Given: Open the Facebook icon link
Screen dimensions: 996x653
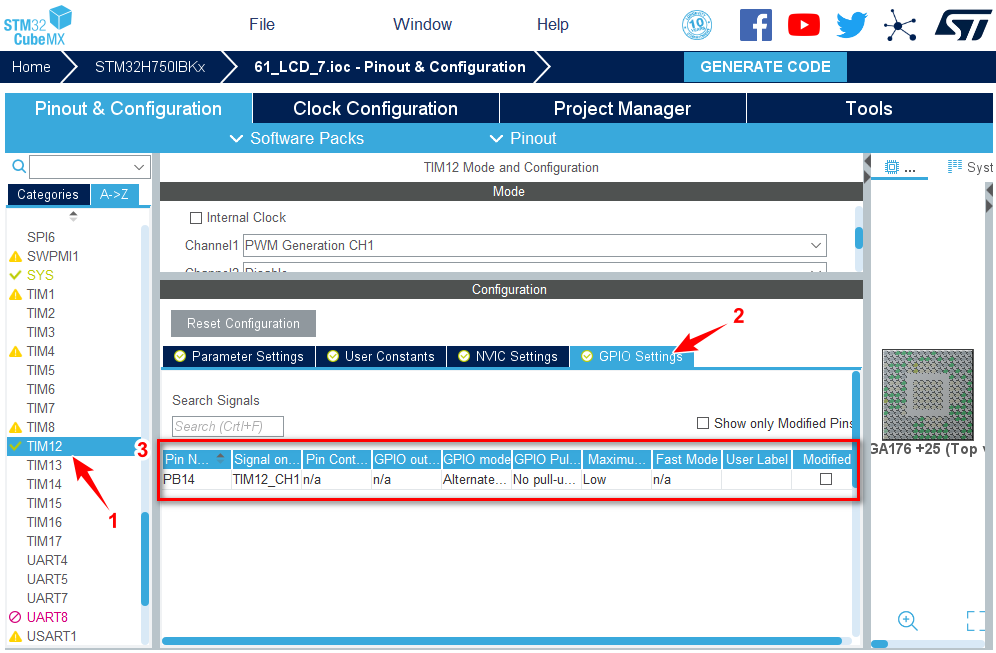Looking at the screenshot, I should (x=755, y=25).
